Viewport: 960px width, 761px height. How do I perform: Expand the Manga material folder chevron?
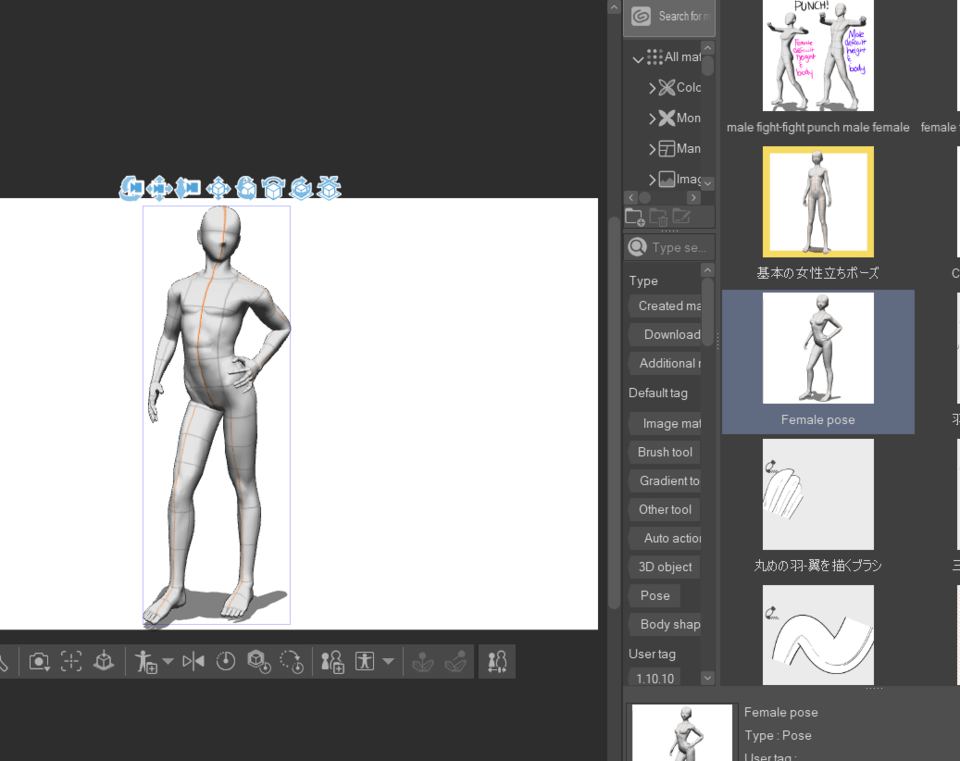coord(652,149)
